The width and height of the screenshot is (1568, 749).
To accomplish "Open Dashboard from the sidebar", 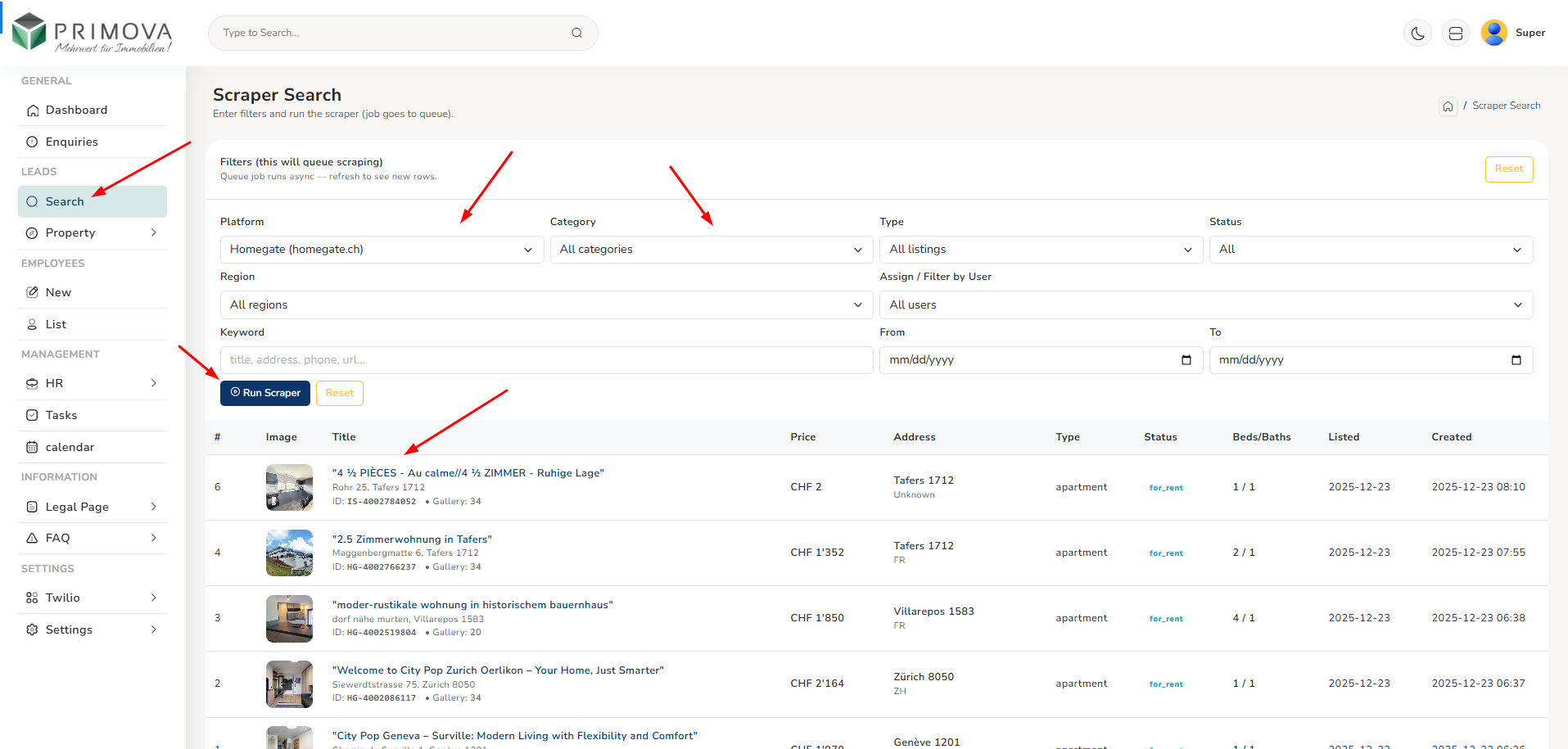I will [x=76, y=111].
